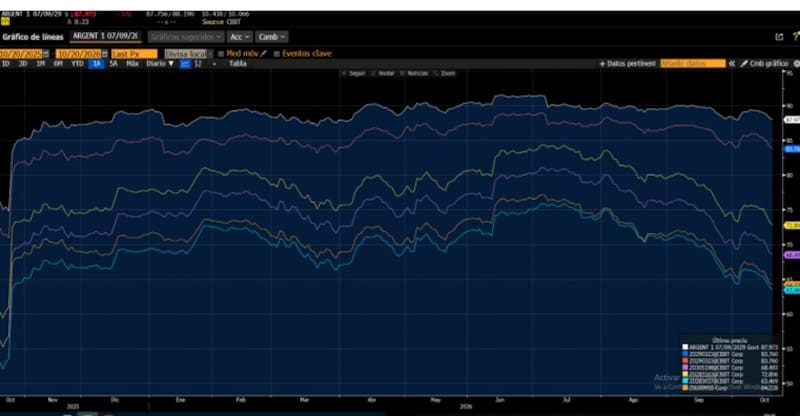Click the double-chevron collapse icon

[732, 64]
